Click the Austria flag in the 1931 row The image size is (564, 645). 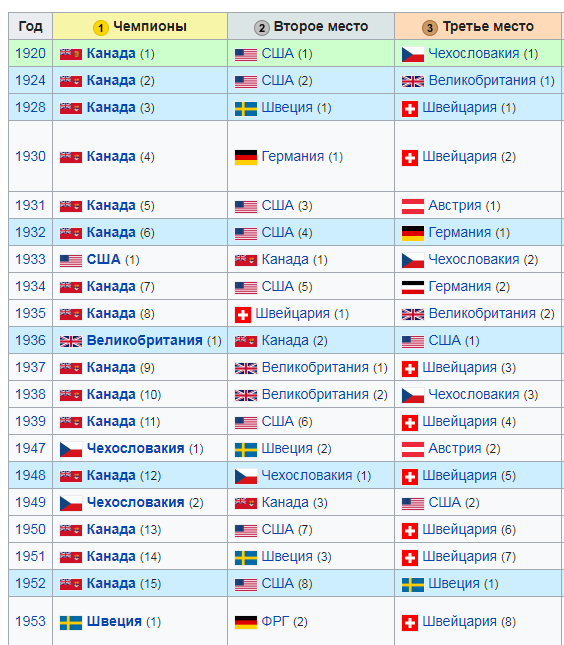[x=413, y=206]
